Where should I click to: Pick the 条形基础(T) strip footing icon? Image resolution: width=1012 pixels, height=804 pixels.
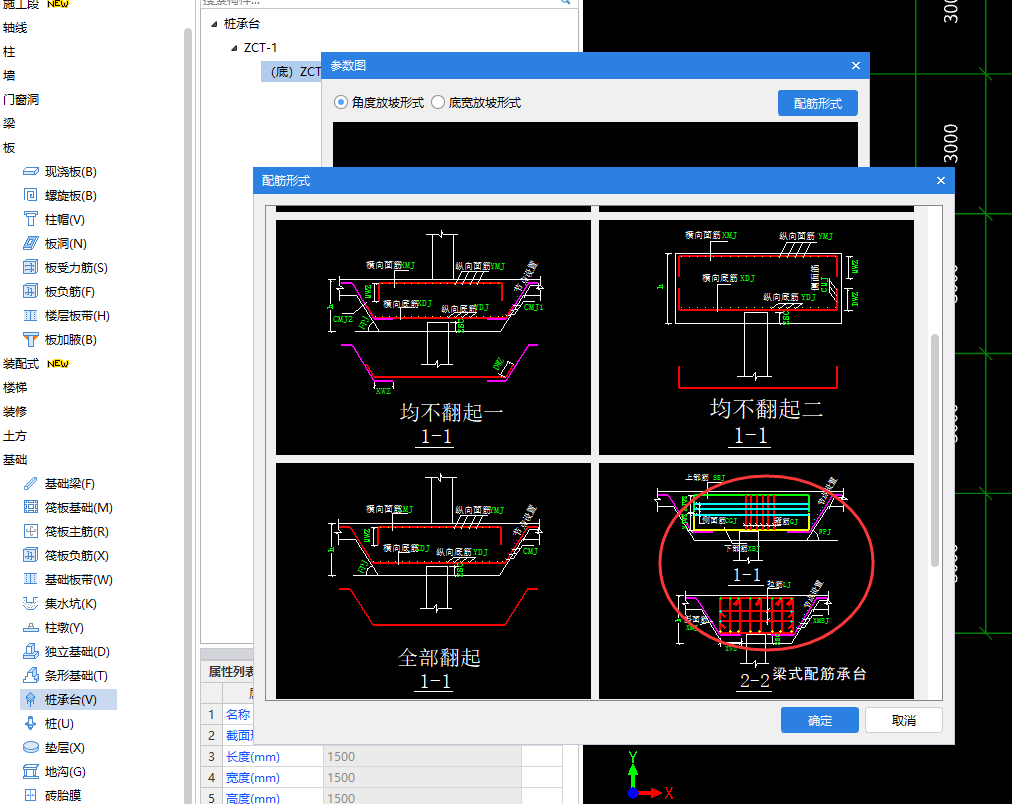click(30, 676)
